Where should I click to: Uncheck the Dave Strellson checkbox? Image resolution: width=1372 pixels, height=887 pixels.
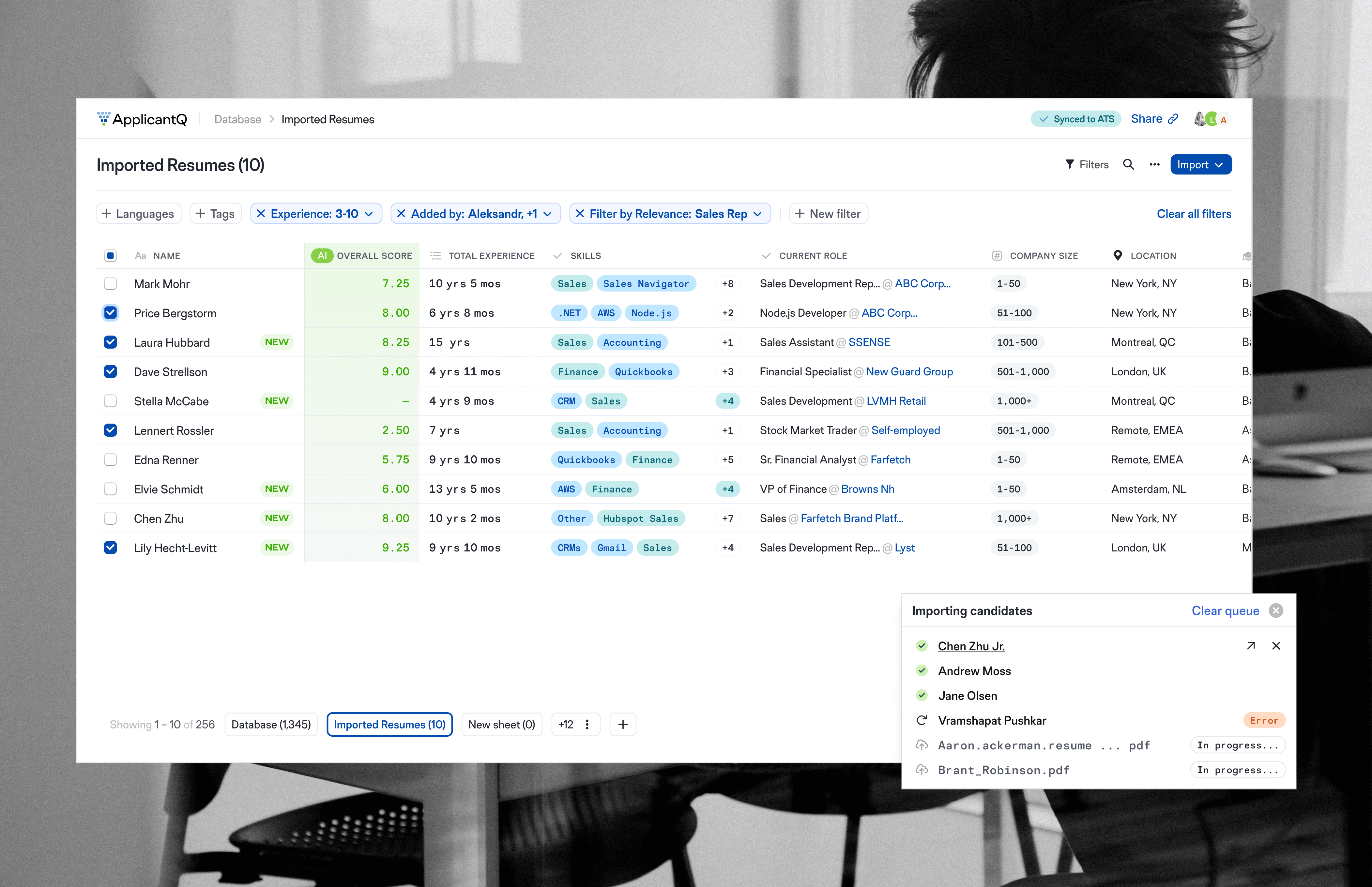click(x=111, y=371)
